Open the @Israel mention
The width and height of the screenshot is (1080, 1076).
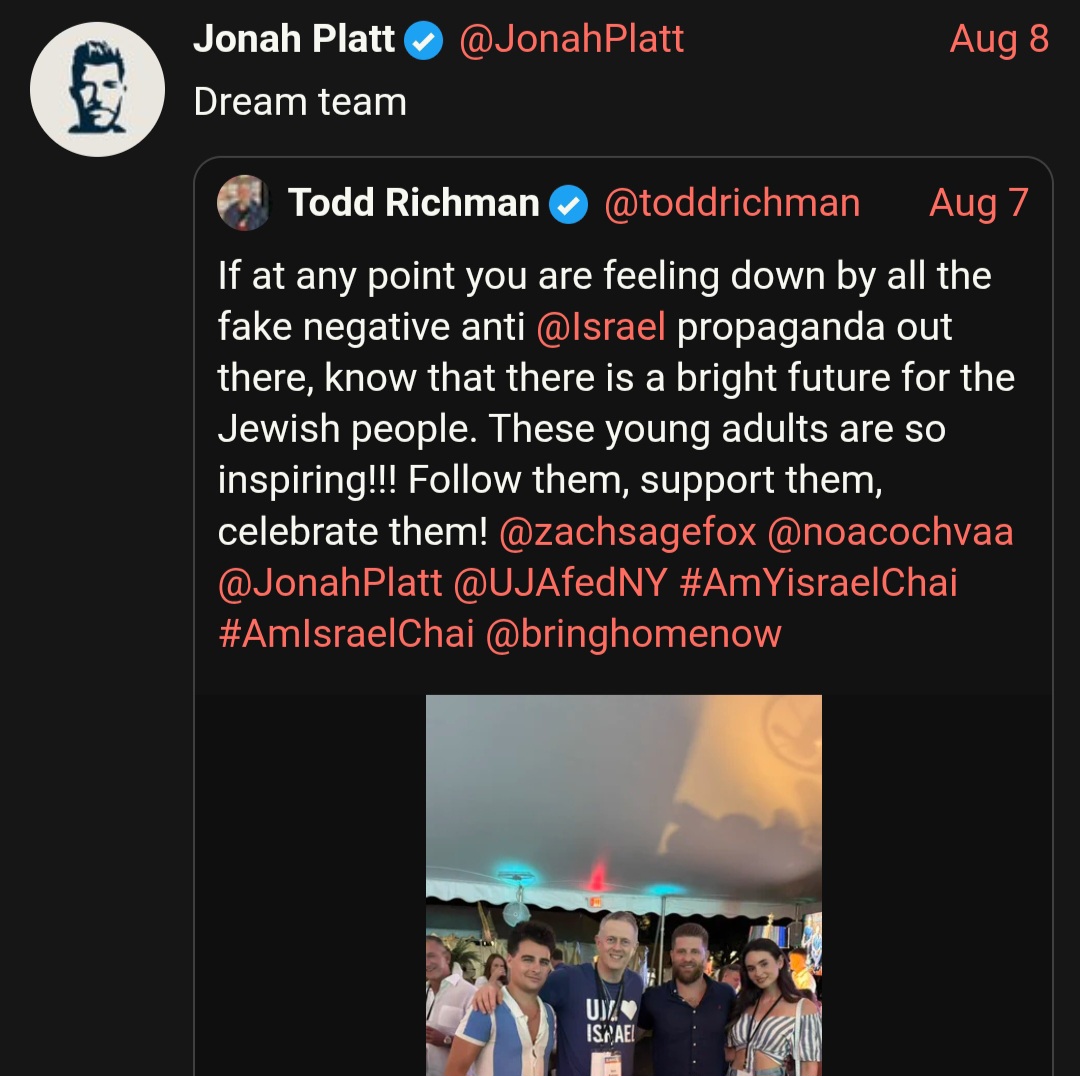(601, 327)
